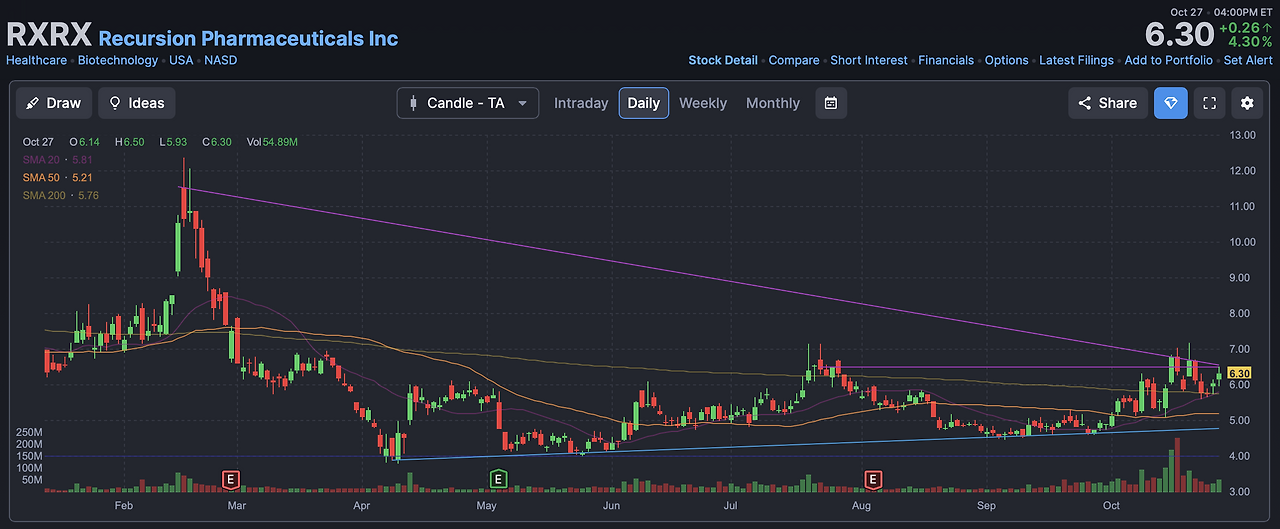Click the 6.30 current price tag on axis
This screenshot has width=1280, height=529.
(x=1239, y=373)
